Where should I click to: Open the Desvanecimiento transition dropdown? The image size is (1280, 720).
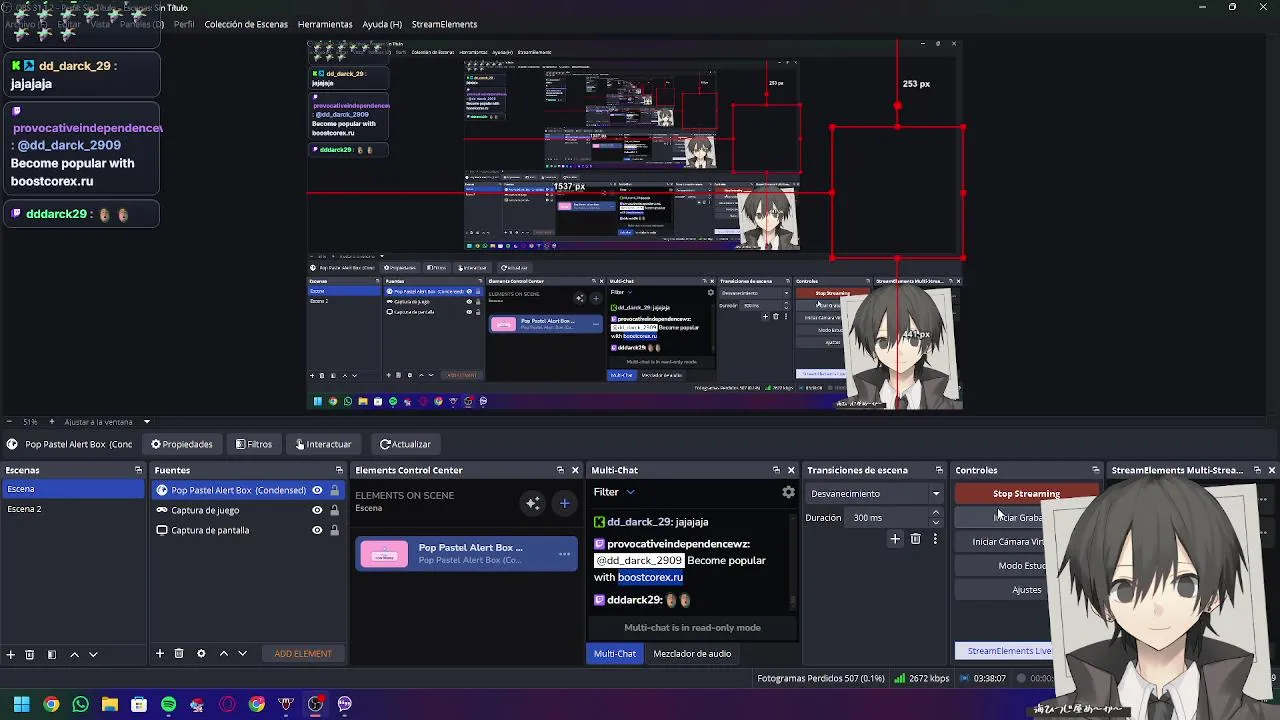tap(875, 494)
